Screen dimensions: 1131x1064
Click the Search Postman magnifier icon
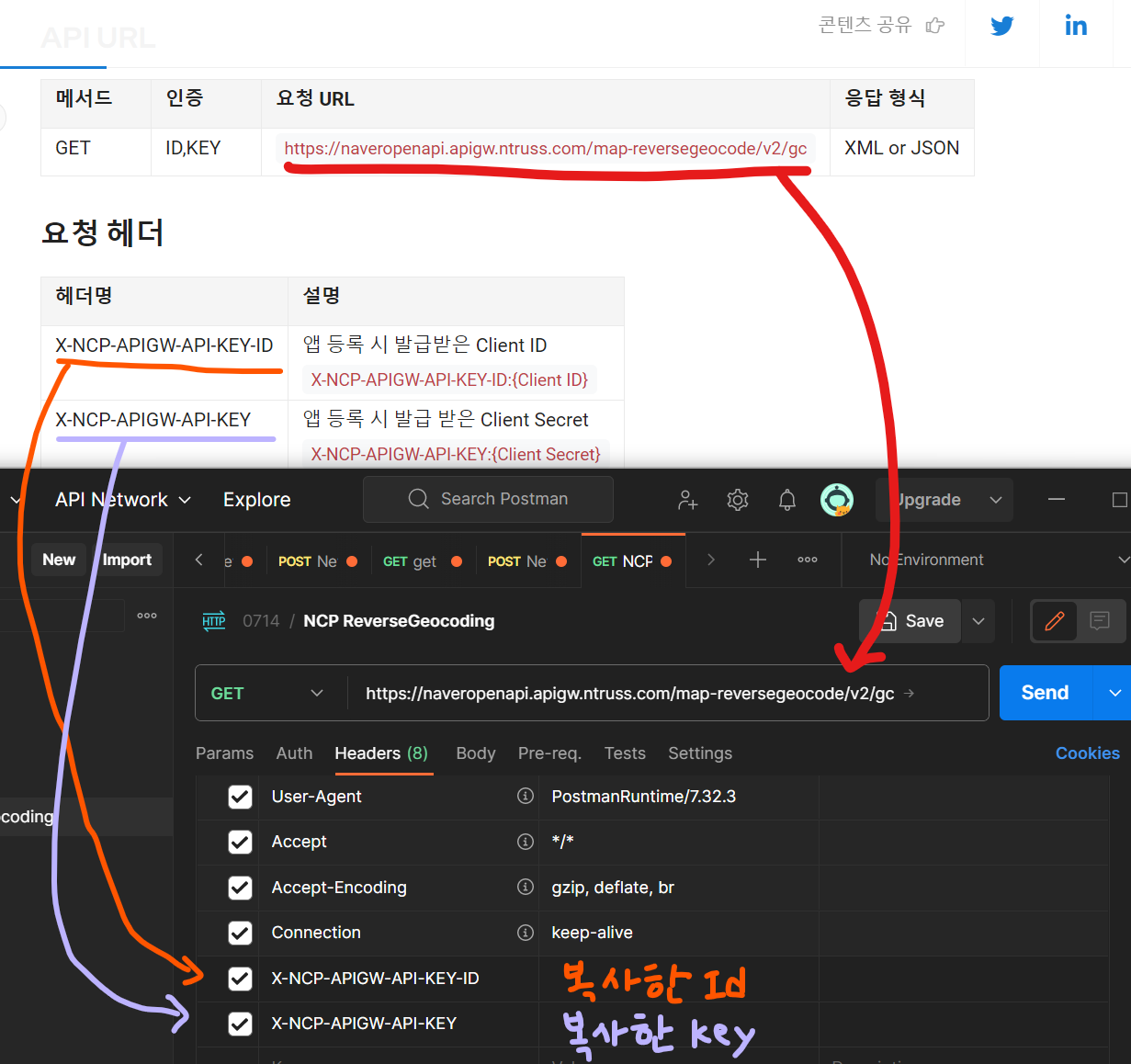pyautogui.click(x=418, y=499)
